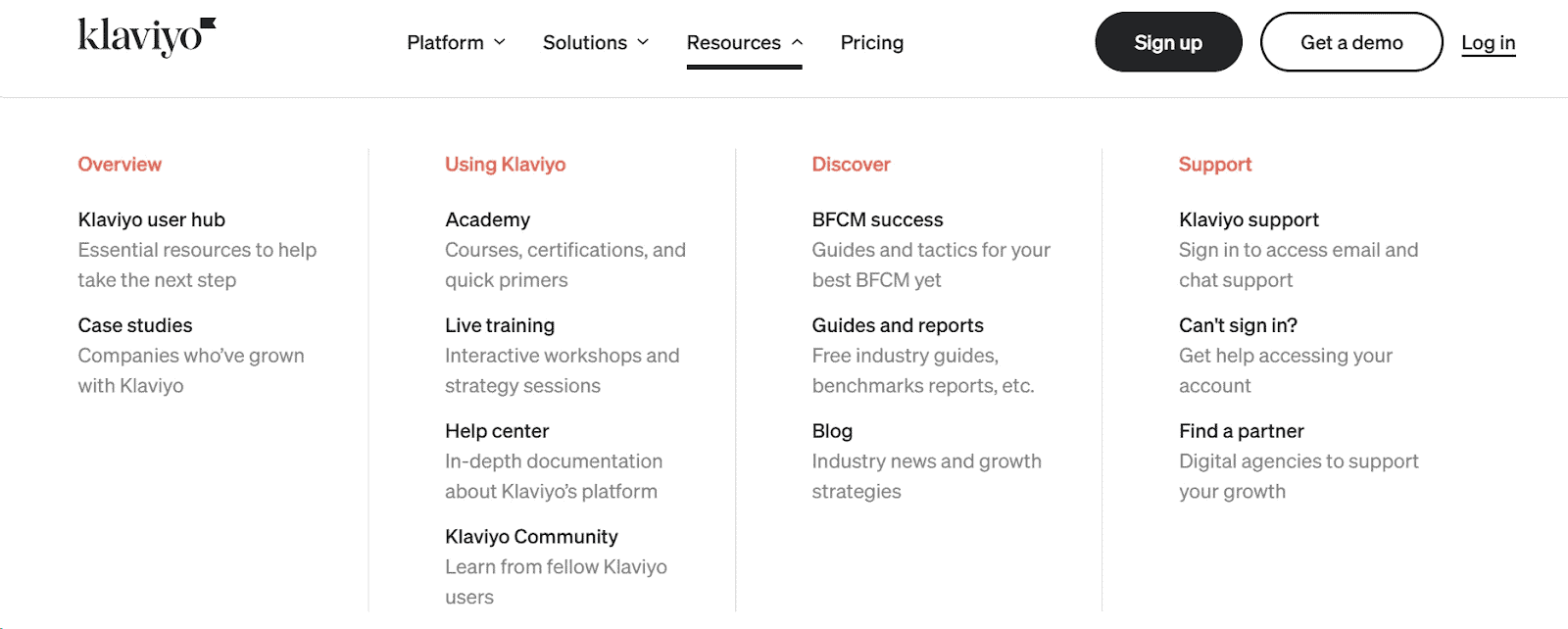Screen dimensions: 1568x629
Task: Read the Blog for industry news
Action: [x=831, y=430]
